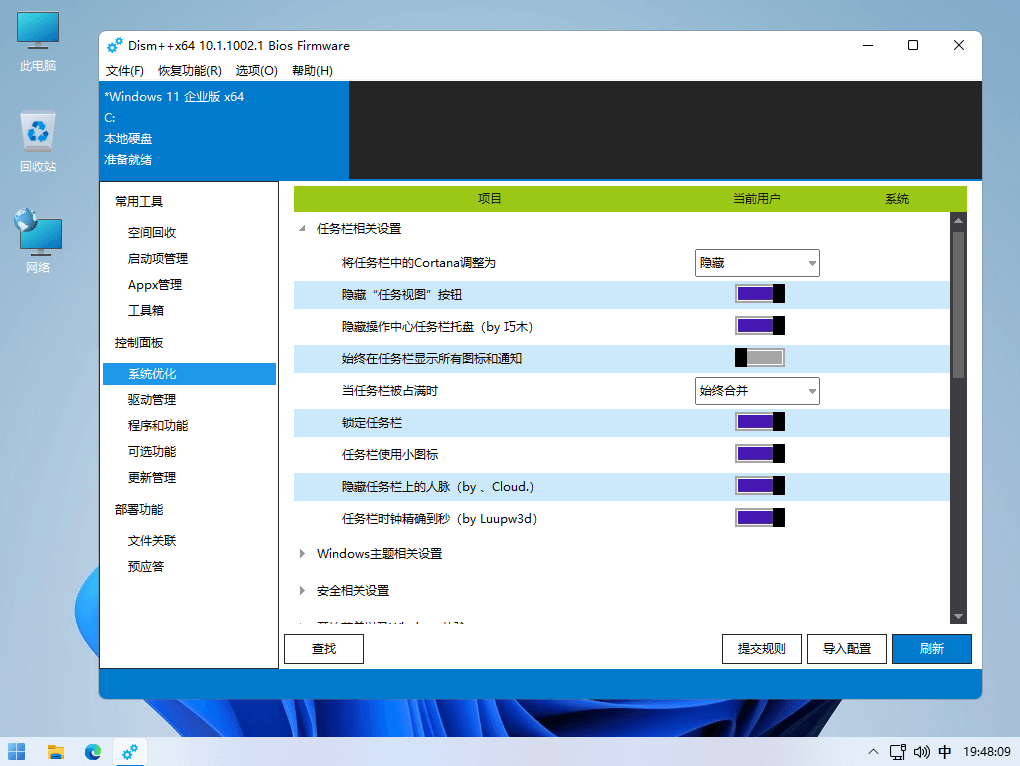Image resolution: width=1020 pixels, height=766 pixels.
Task: Click the 提交规则 button
Action: click(x=762, y=649)
